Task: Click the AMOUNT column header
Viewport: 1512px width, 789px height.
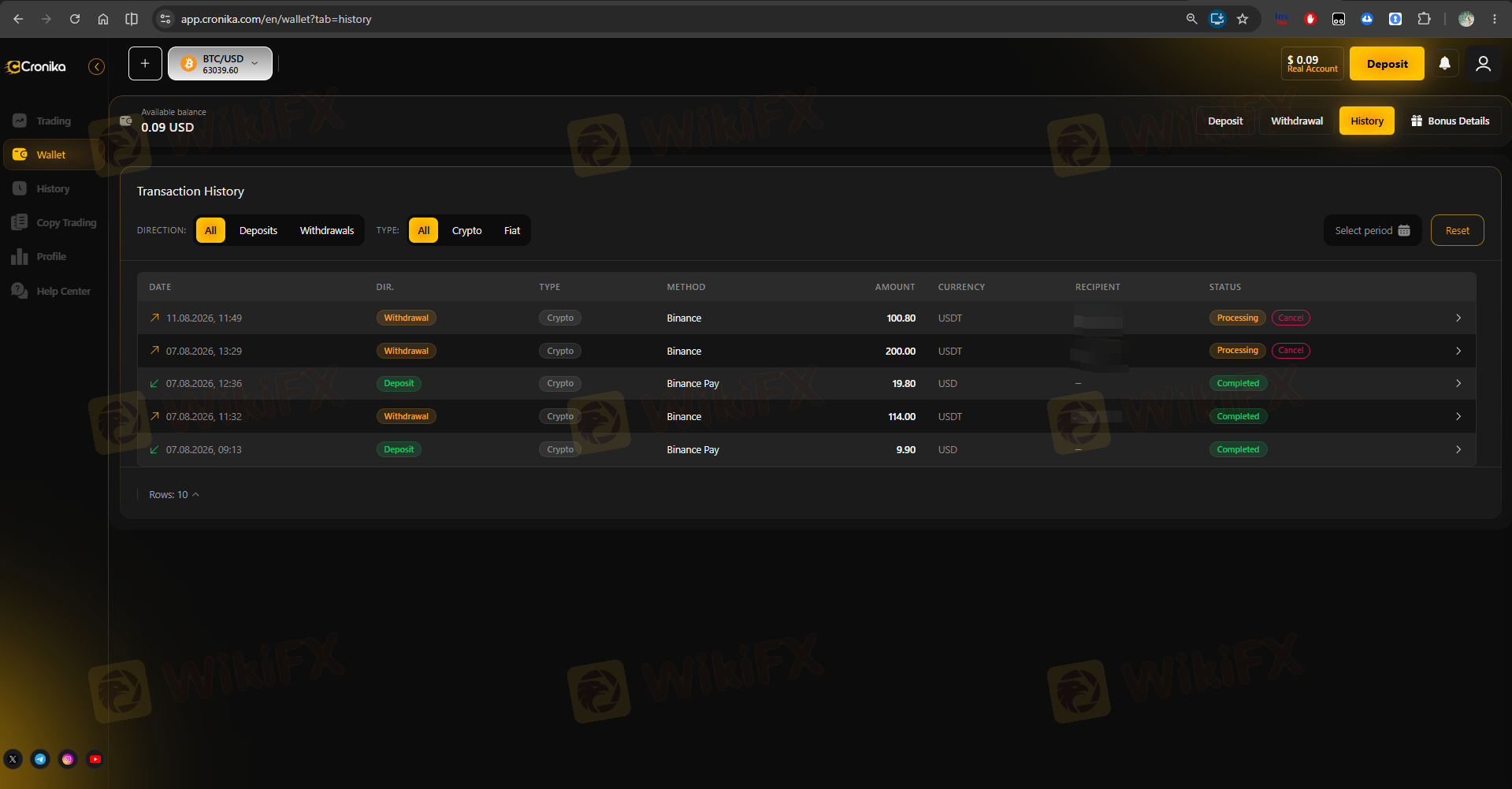Action: click(895, 287)
